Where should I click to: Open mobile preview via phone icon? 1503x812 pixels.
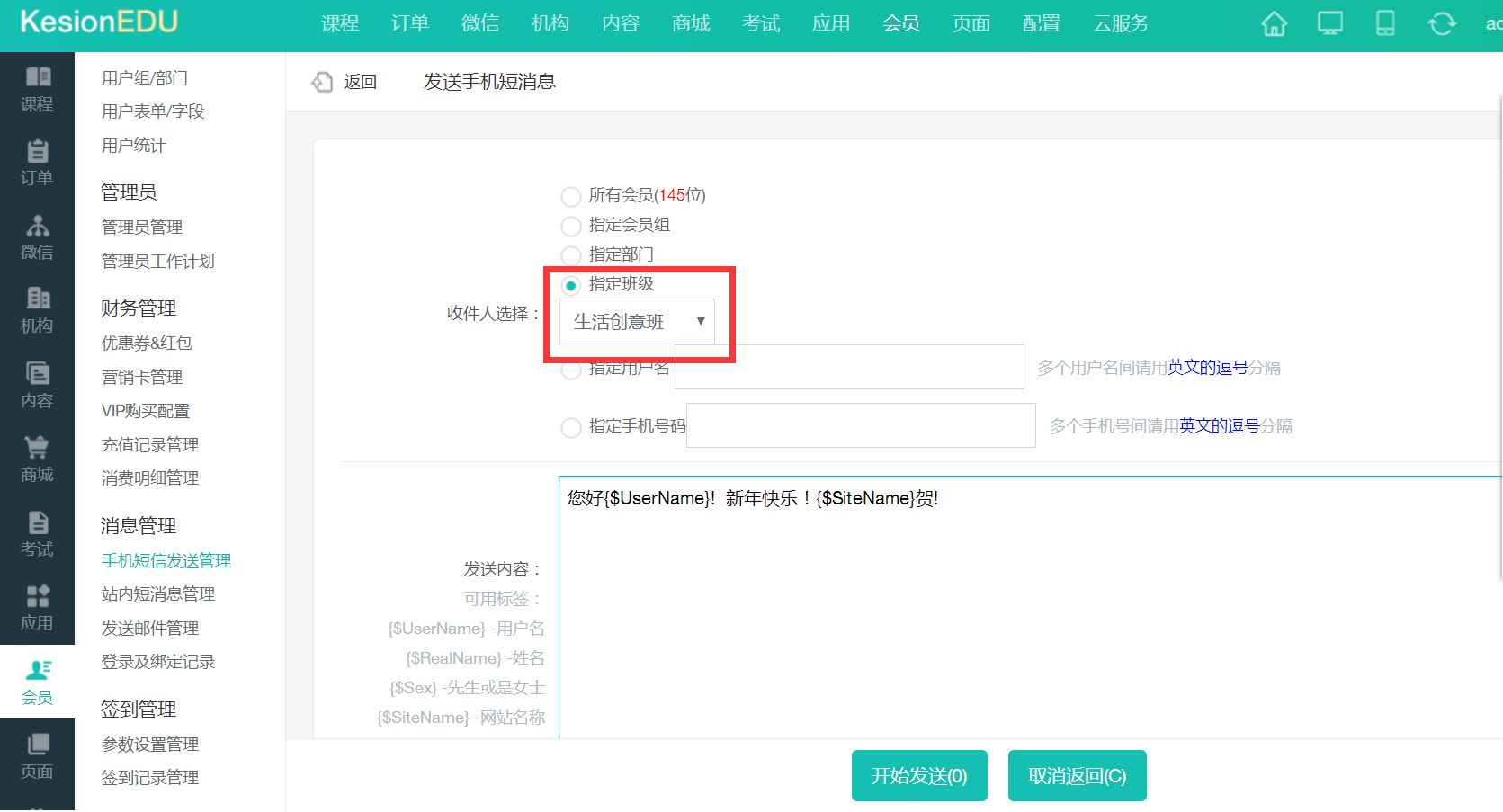pyautogui.click(x=1384, y=24)
